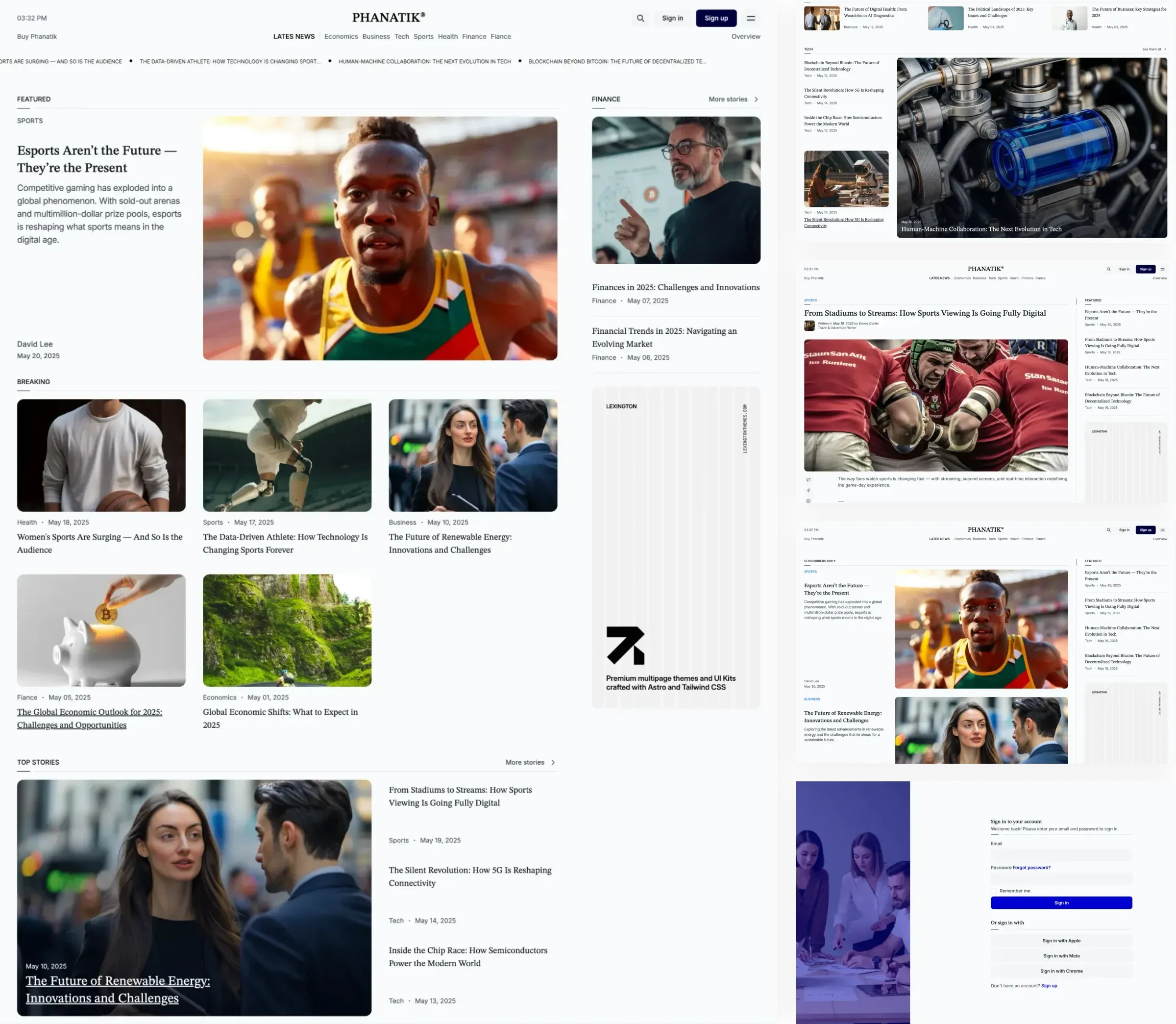Click the See them all chevron in the Tech section
This screenshot has height=1024, width=1176.
click(1165, 49)
